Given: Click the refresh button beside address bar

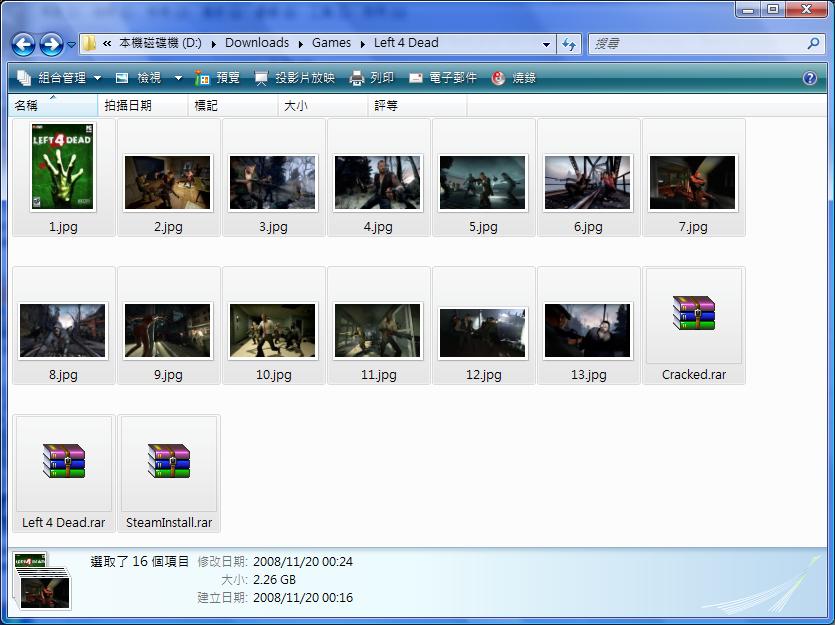Looking at the screenshot, I should tap(569, 44).
